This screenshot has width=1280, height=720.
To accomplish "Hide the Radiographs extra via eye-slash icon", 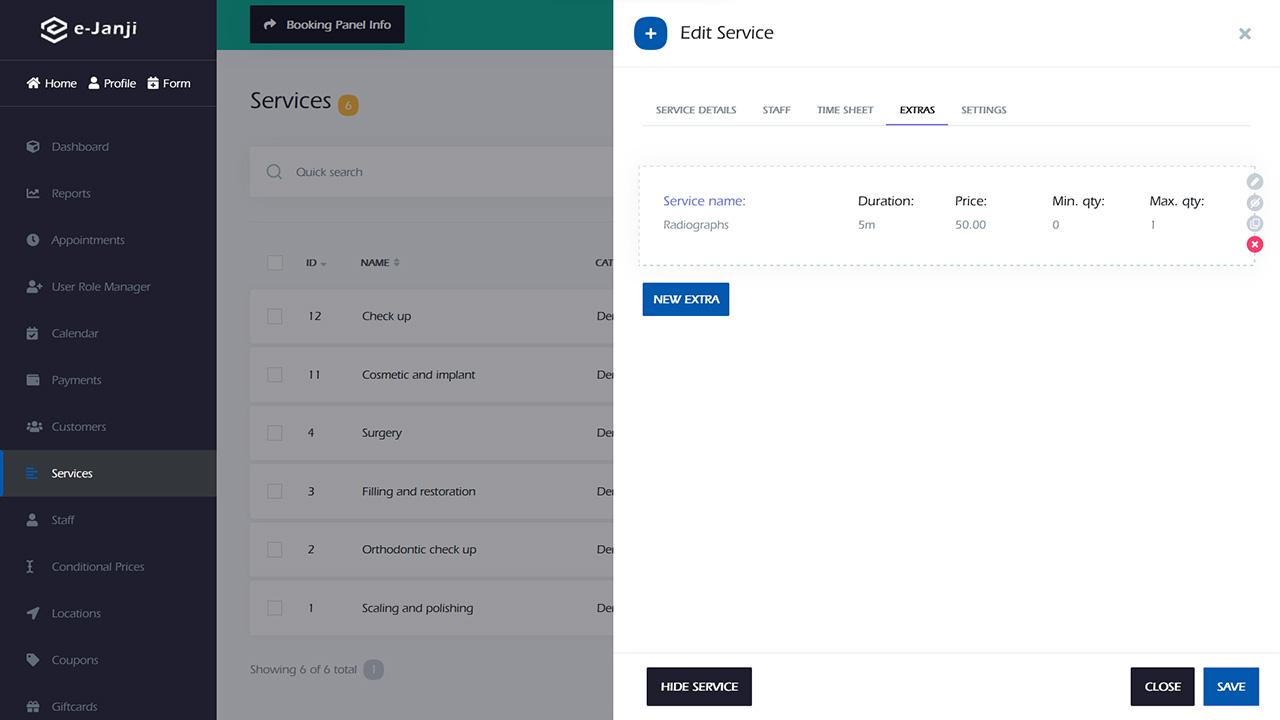I will tap(1255, 203).
